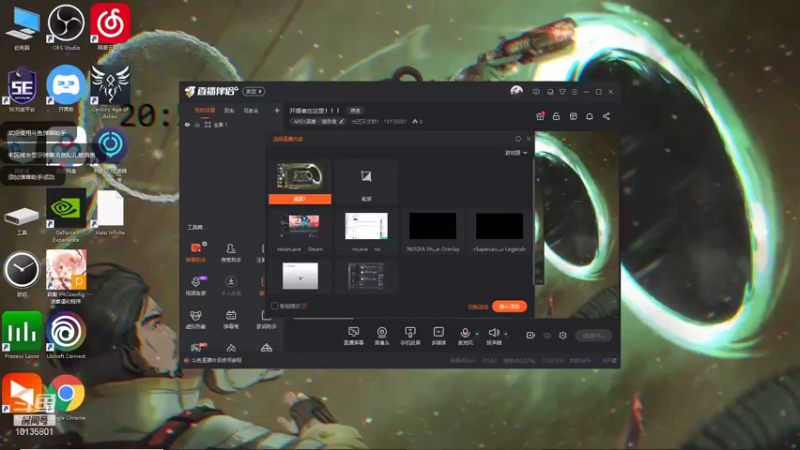Image resolution: width=800 pixels, height=450 pixels.
Task: Click the start-streaming button at bottom right
Action: point(593,335)
